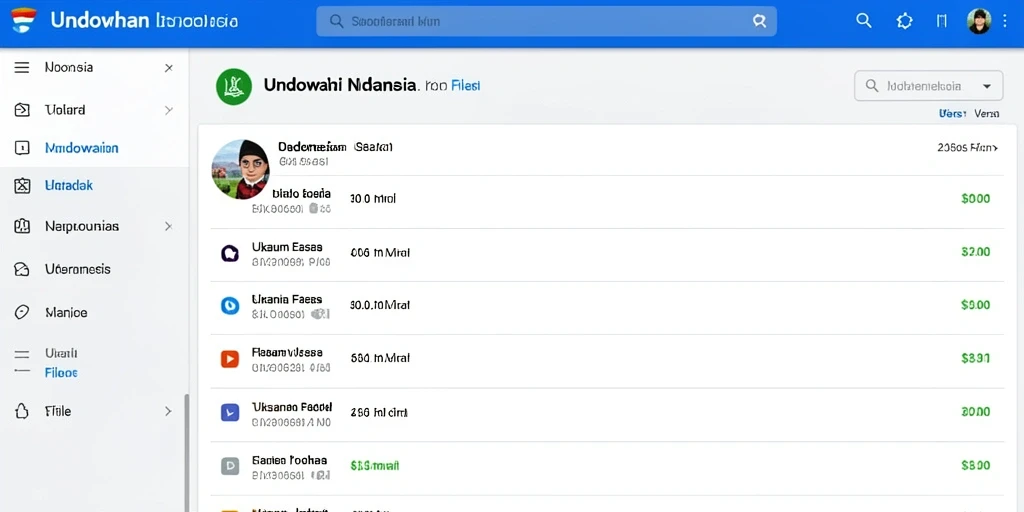1024x512 pixels.
Task: Select the Uksanao Faodel row name
Action: tap(292, 406)
